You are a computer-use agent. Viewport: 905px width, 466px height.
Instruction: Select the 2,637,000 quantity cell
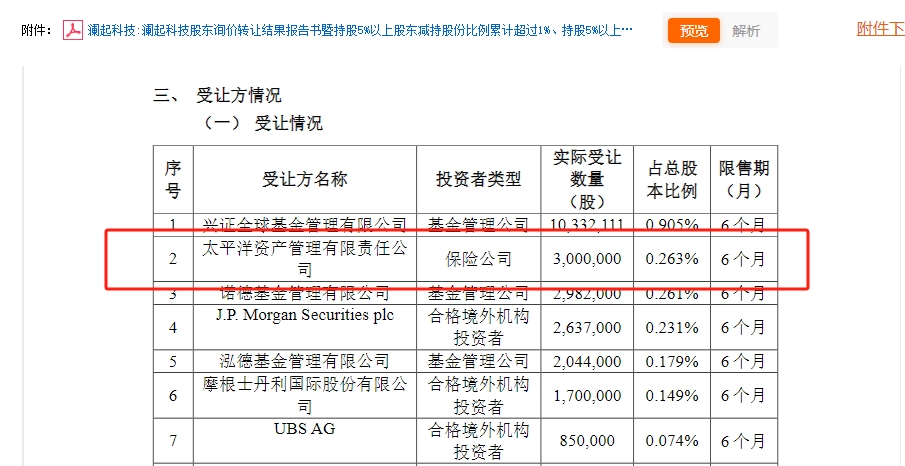click(587, 327)
